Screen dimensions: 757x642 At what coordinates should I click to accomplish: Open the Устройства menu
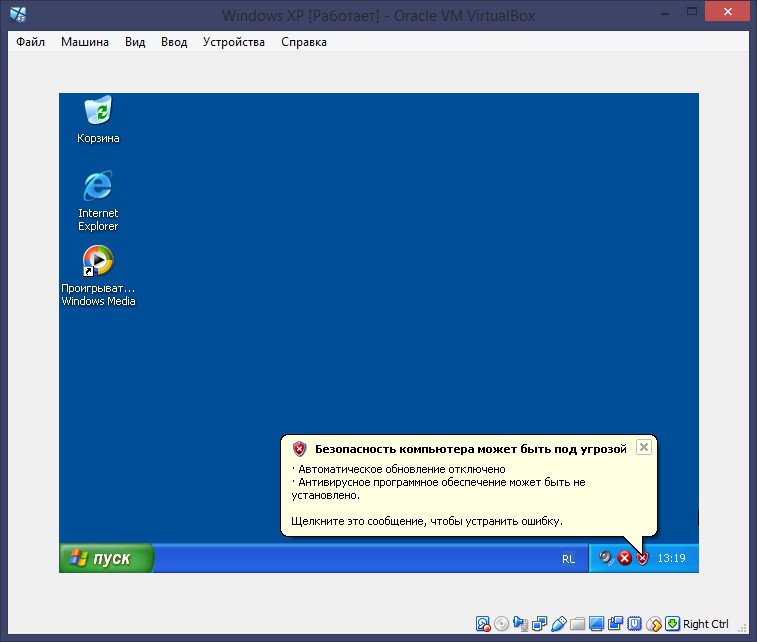click(x=234, y=42)
